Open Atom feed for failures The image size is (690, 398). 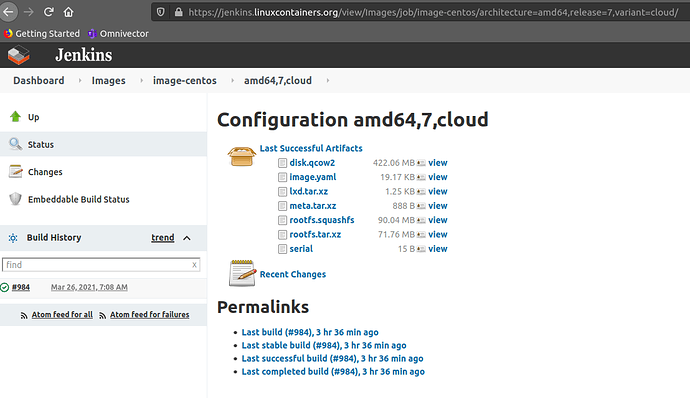(150, 314)
